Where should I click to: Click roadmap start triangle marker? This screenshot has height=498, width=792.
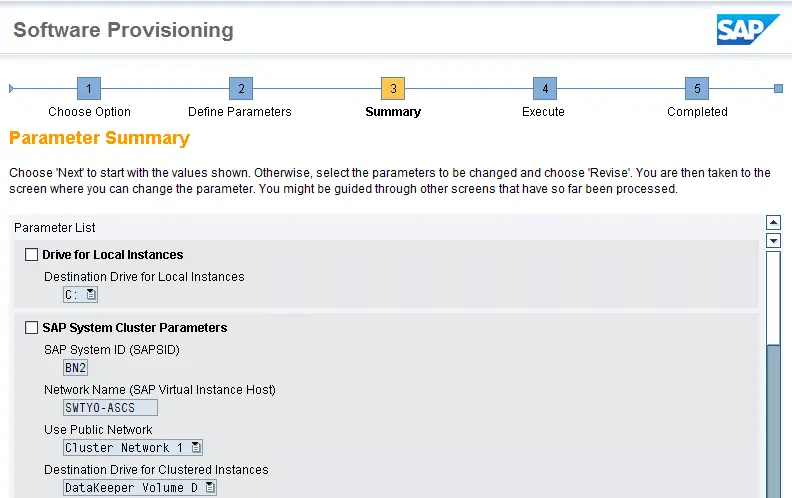[x=11, y=89]
